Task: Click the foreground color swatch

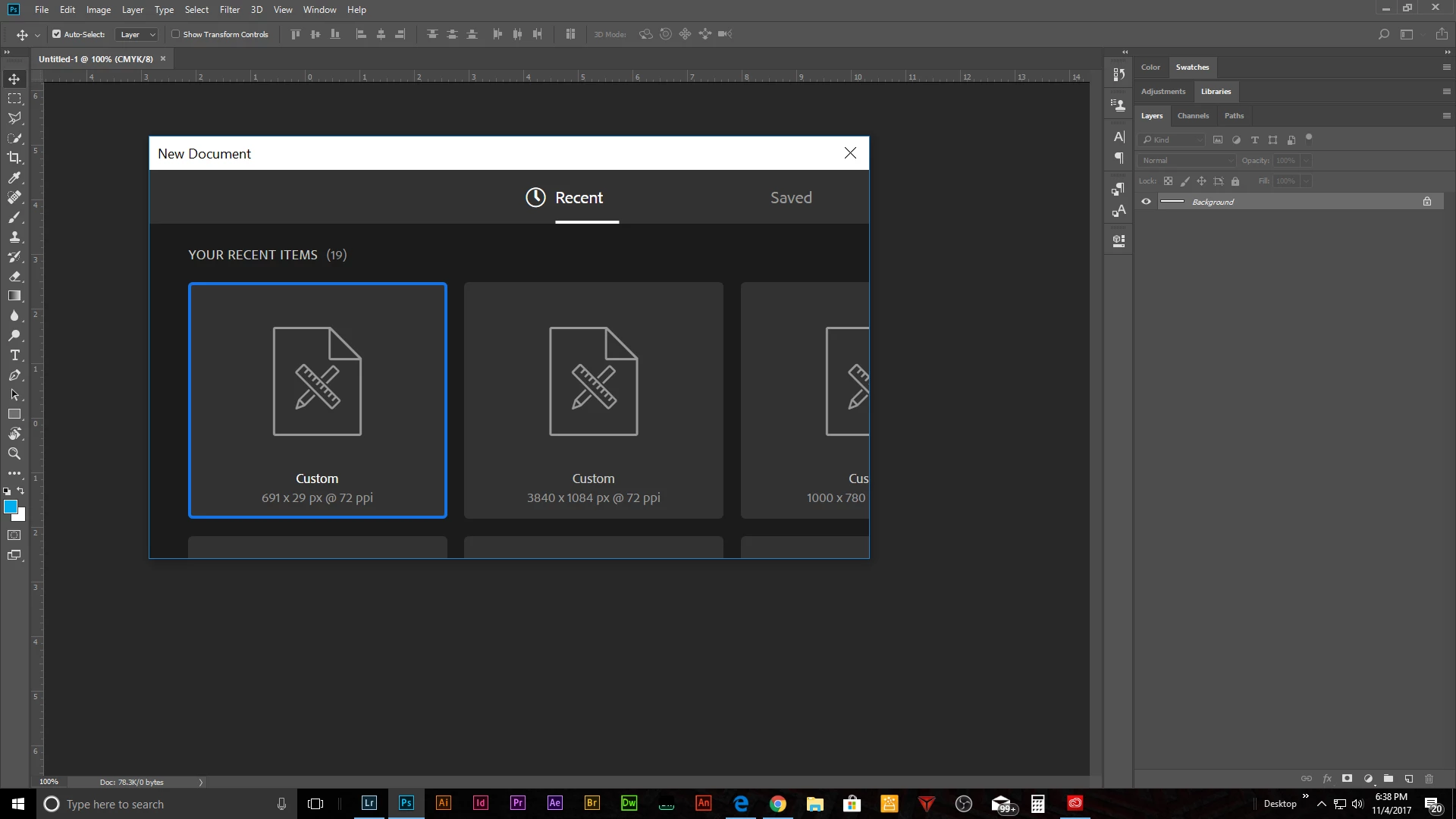Action: 11,507
